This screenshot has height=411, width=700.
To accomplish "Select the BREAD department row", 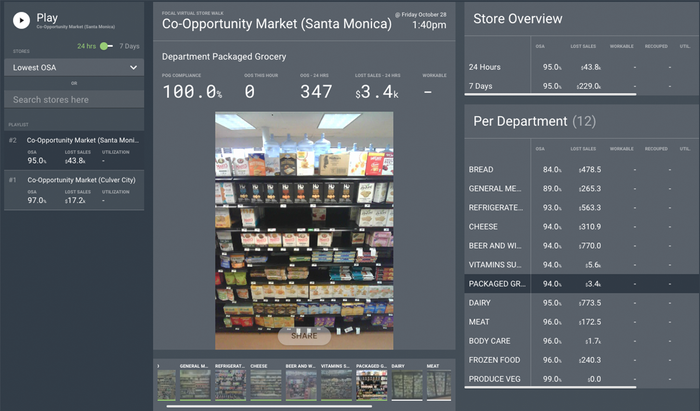I will pos(582,170).
